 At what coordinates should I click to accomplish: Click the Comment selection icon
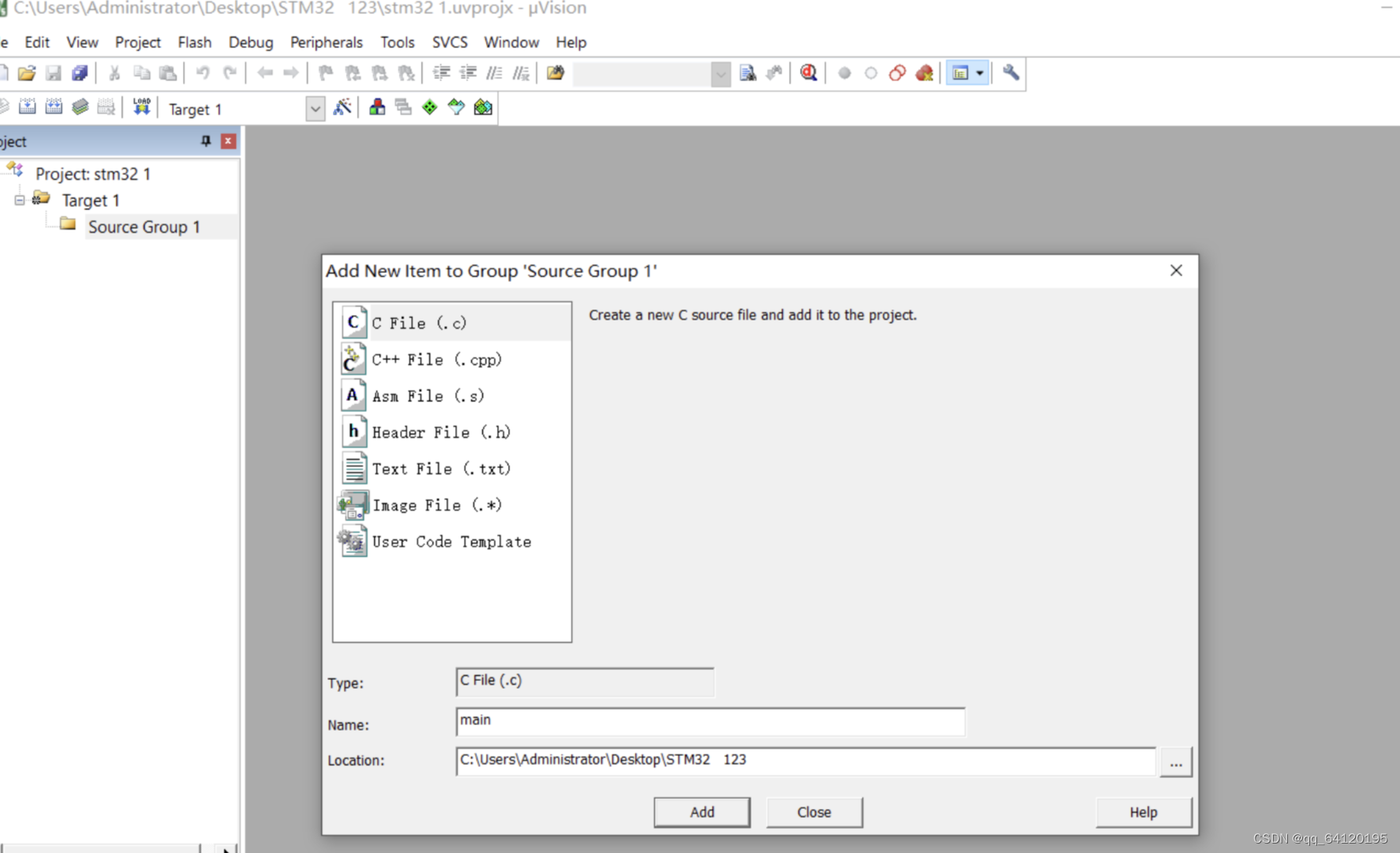(495, 73)
